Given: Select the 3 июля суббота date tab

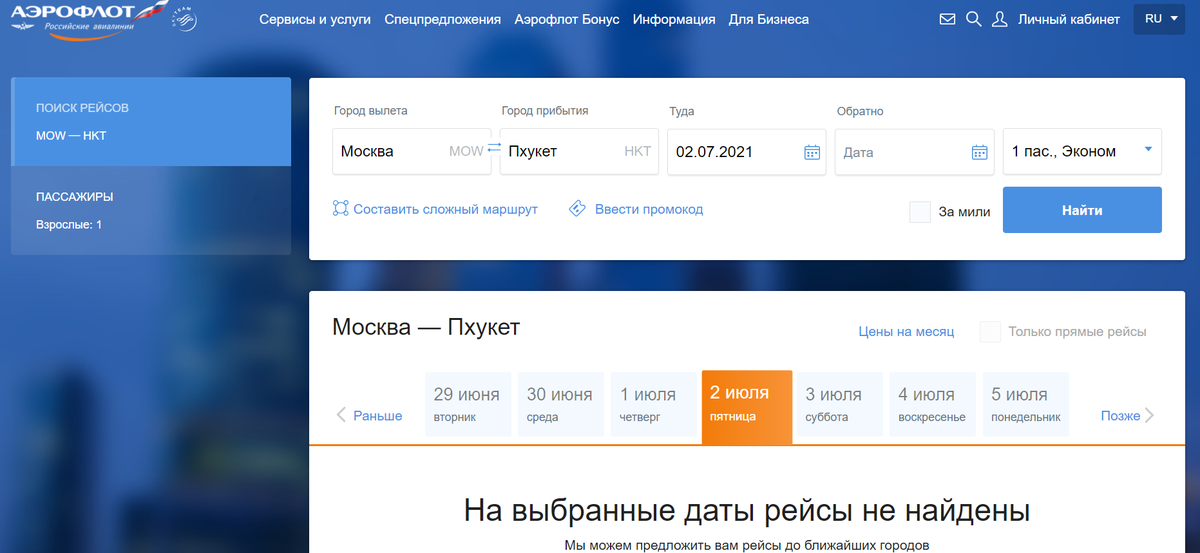Looking at the screenshot, I should [840, 404].
